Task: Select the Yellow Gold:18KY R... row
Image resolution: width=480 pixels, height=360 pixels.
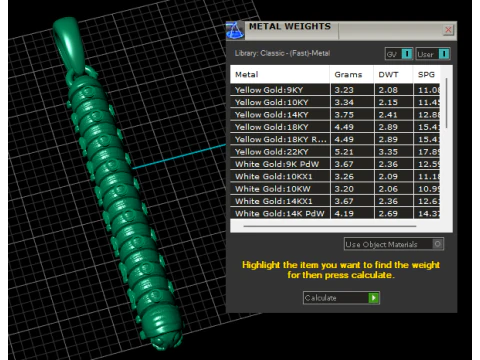Action: coord(335,139)
